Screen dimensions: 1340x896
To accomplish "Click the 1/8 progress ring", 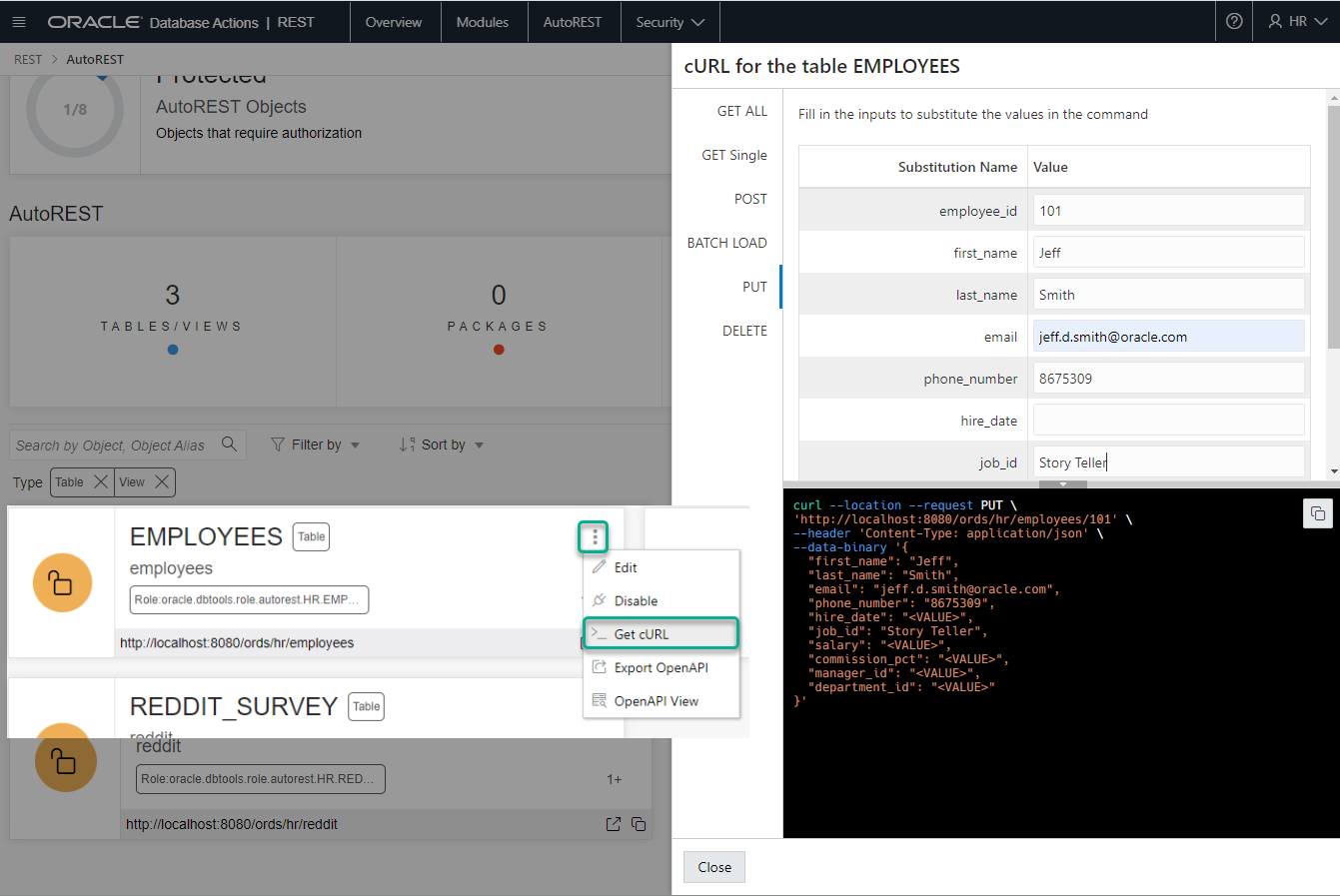I will point(75,110).
